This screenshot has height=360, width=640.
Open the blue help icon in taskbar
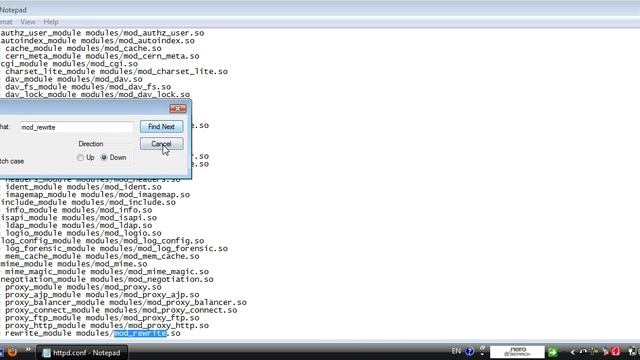469,351
